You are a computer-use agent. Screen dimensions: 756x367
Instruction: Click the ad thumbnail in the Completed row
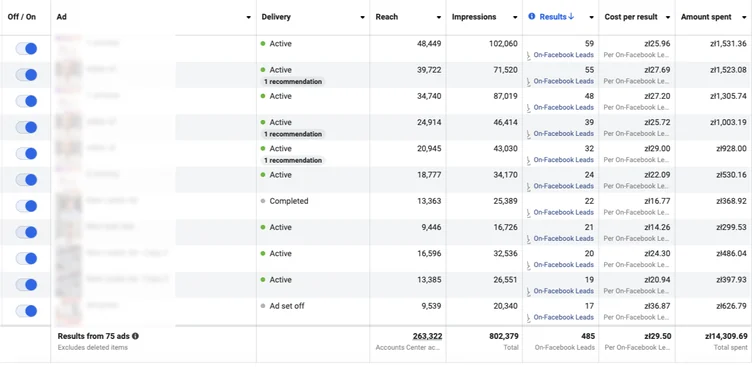coord(68,205)
